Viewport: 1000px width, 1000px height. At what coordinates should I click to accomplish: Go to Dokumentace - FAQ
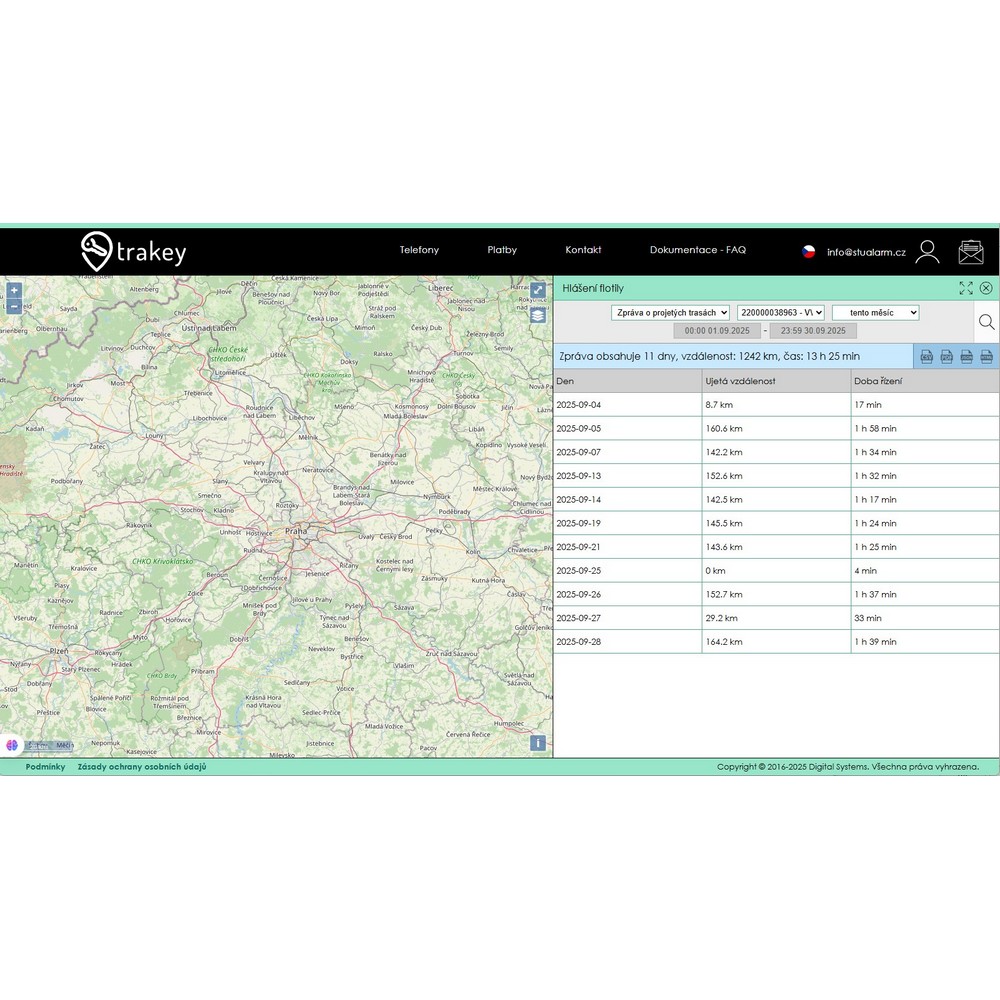tap(697, 250)
